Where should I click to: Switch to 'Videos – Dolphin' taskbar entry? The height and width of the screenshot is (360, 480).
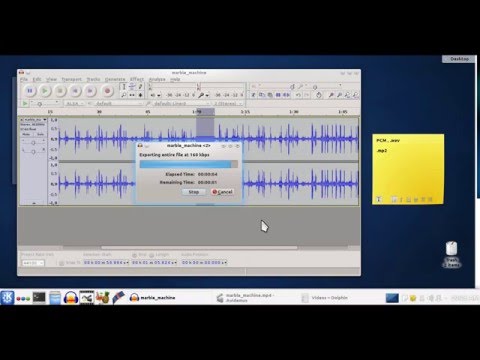(325, 298)
